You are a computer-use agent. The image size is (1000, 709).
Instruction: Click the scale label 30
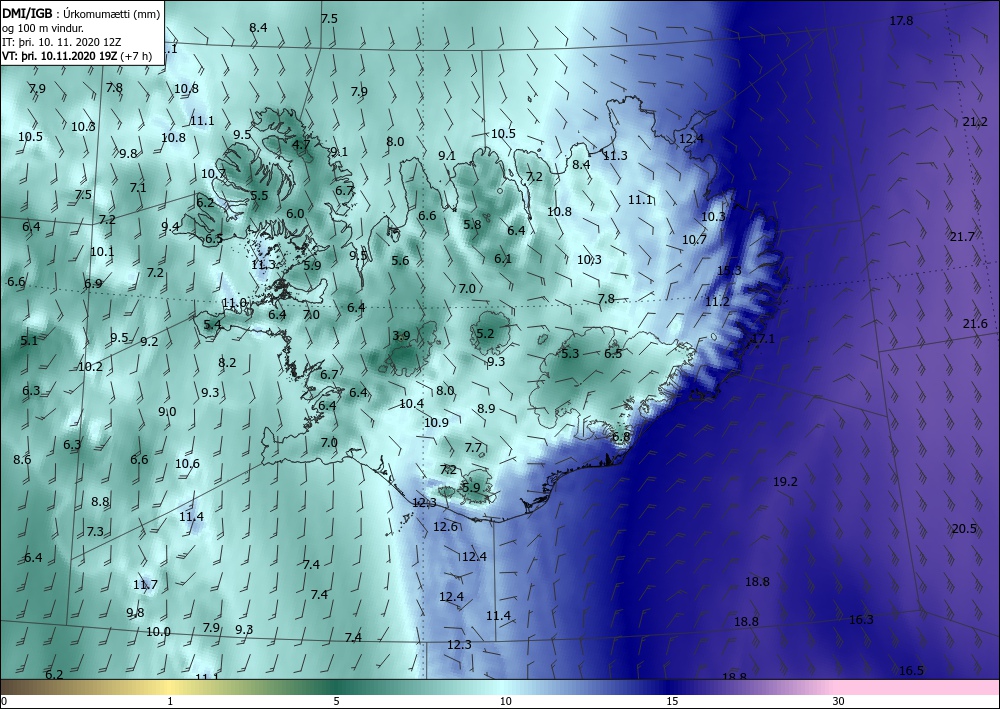839,701
